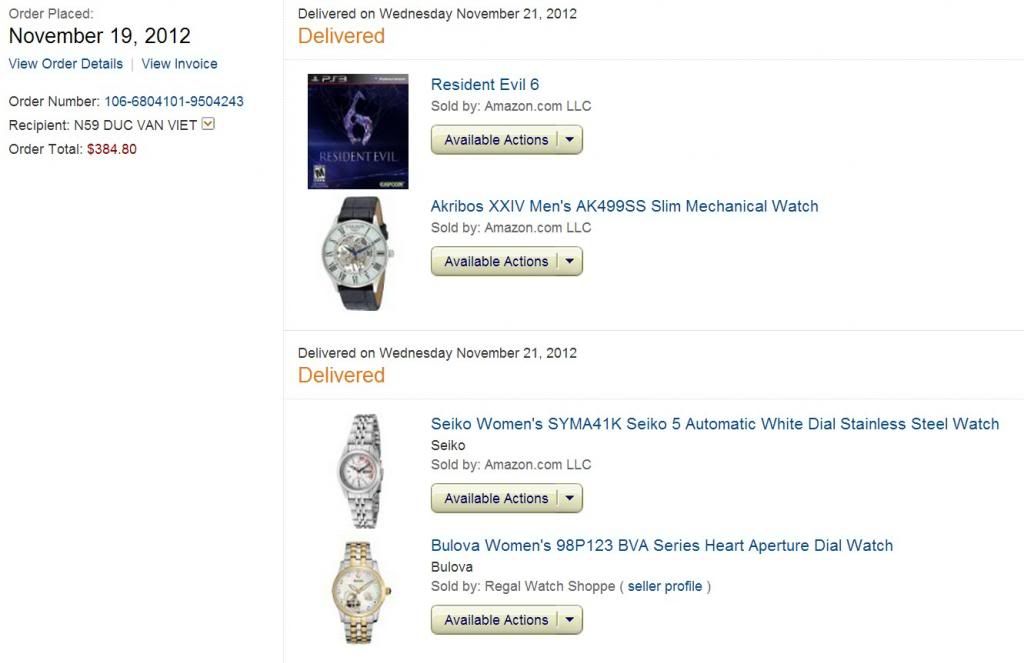Click order number 106-6804101-9504243

(x=174, y=101)
